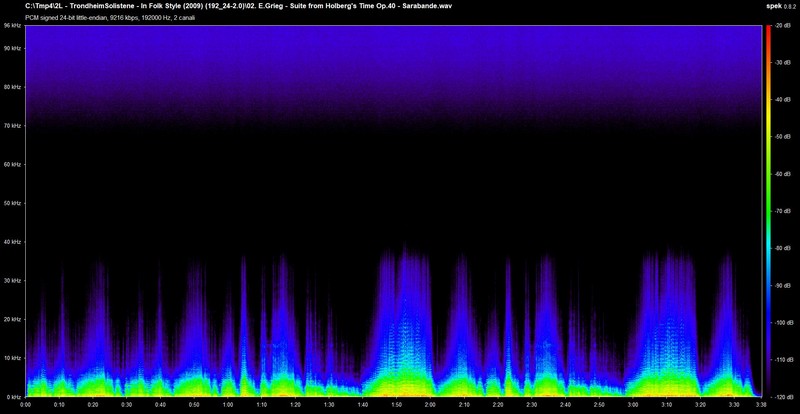Click the 2:20 time axis label
The height and width of the screenshot is (414, 800).
tap(497, 404)
